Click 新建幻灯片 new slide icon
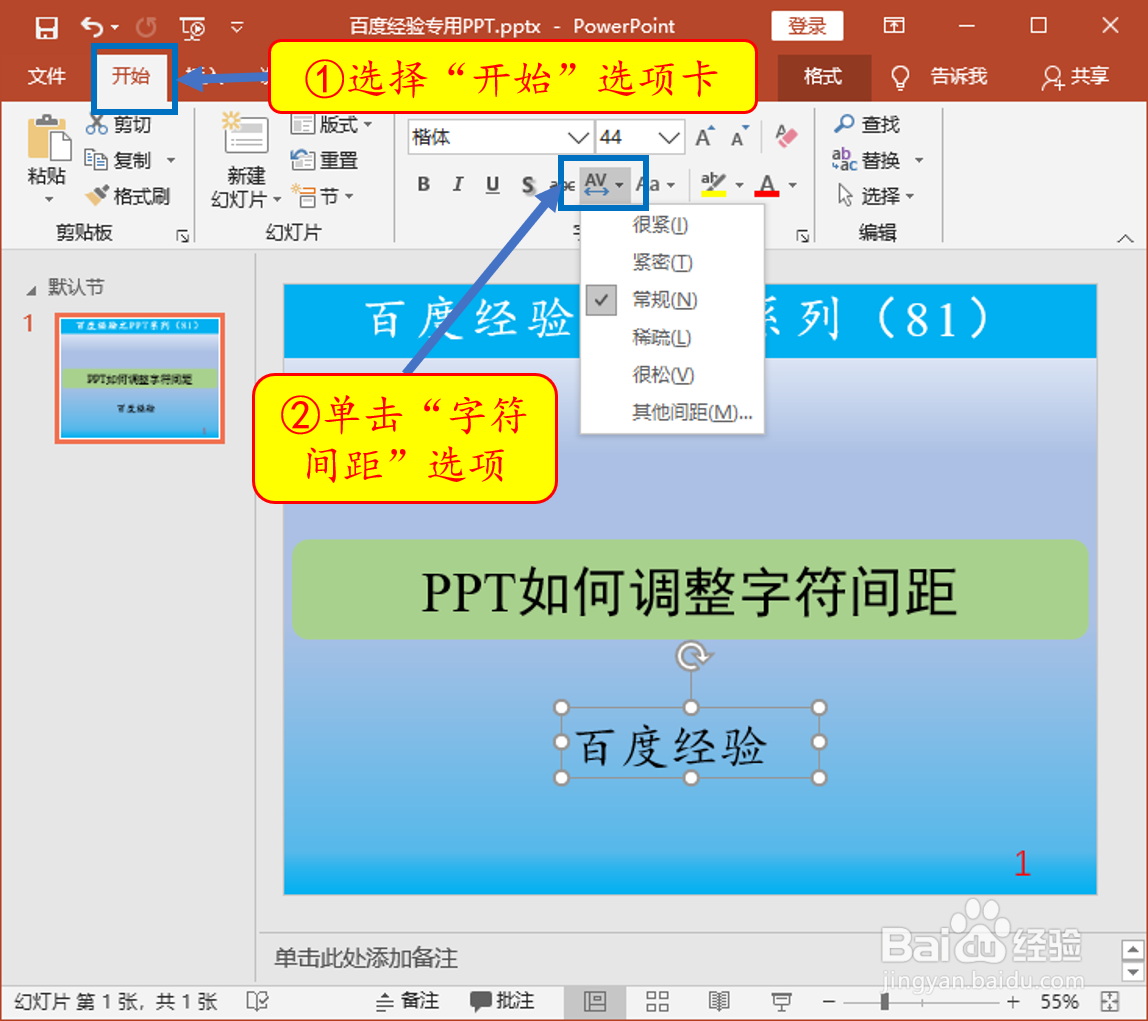The width and height of the screenshot is (1148, 1021). 246,135
